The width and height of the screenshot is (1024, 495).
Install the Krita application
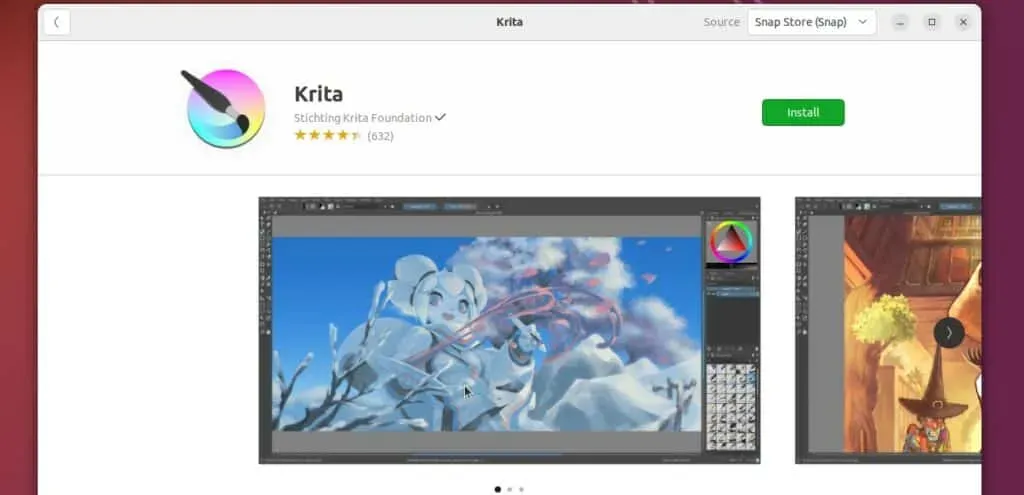(x=803, y=112)
